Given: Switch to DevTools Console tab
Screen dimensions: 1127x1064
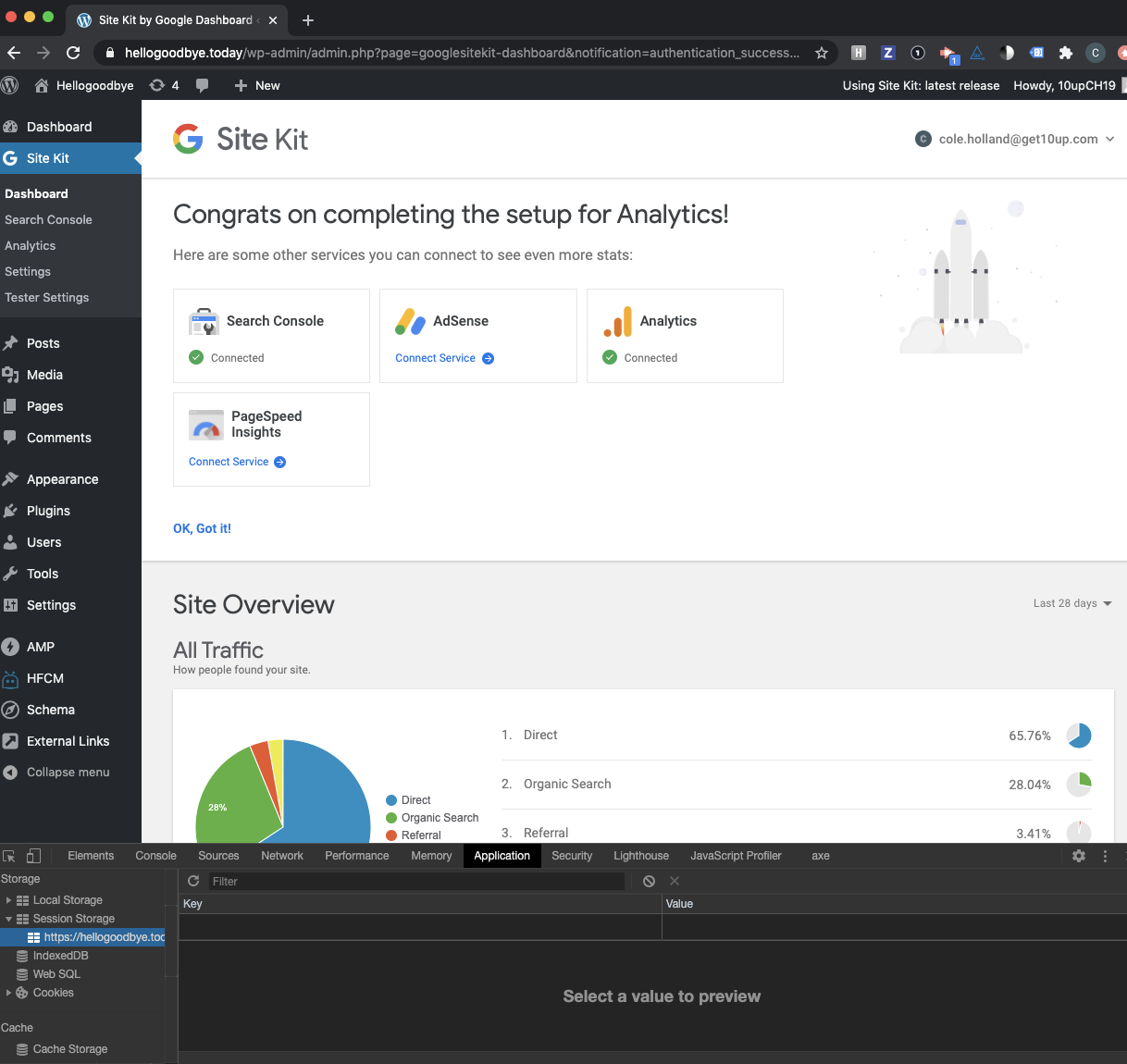Looking at the screenshot, I should pos(155,856).
